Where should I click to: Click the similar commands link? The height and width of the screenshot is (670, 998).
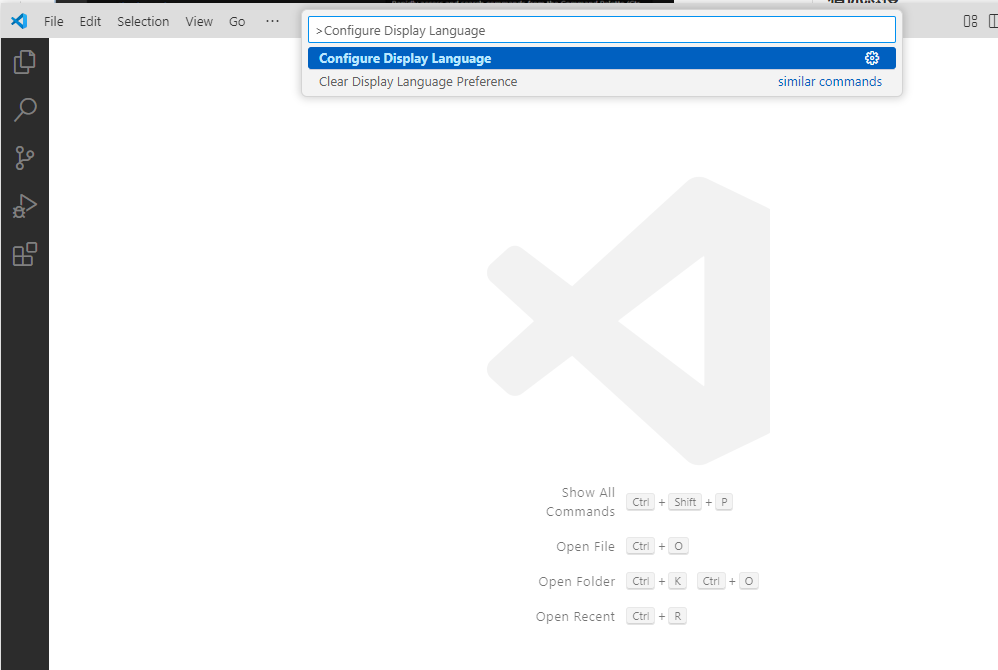coord(829,81)
